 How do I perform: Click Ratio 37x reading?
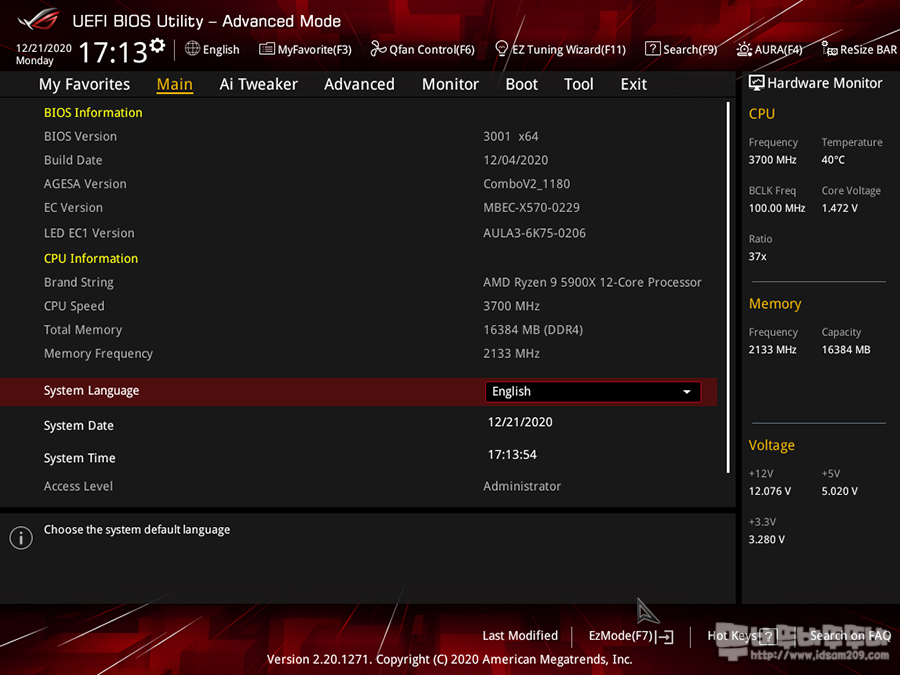[x=757, y=257]
